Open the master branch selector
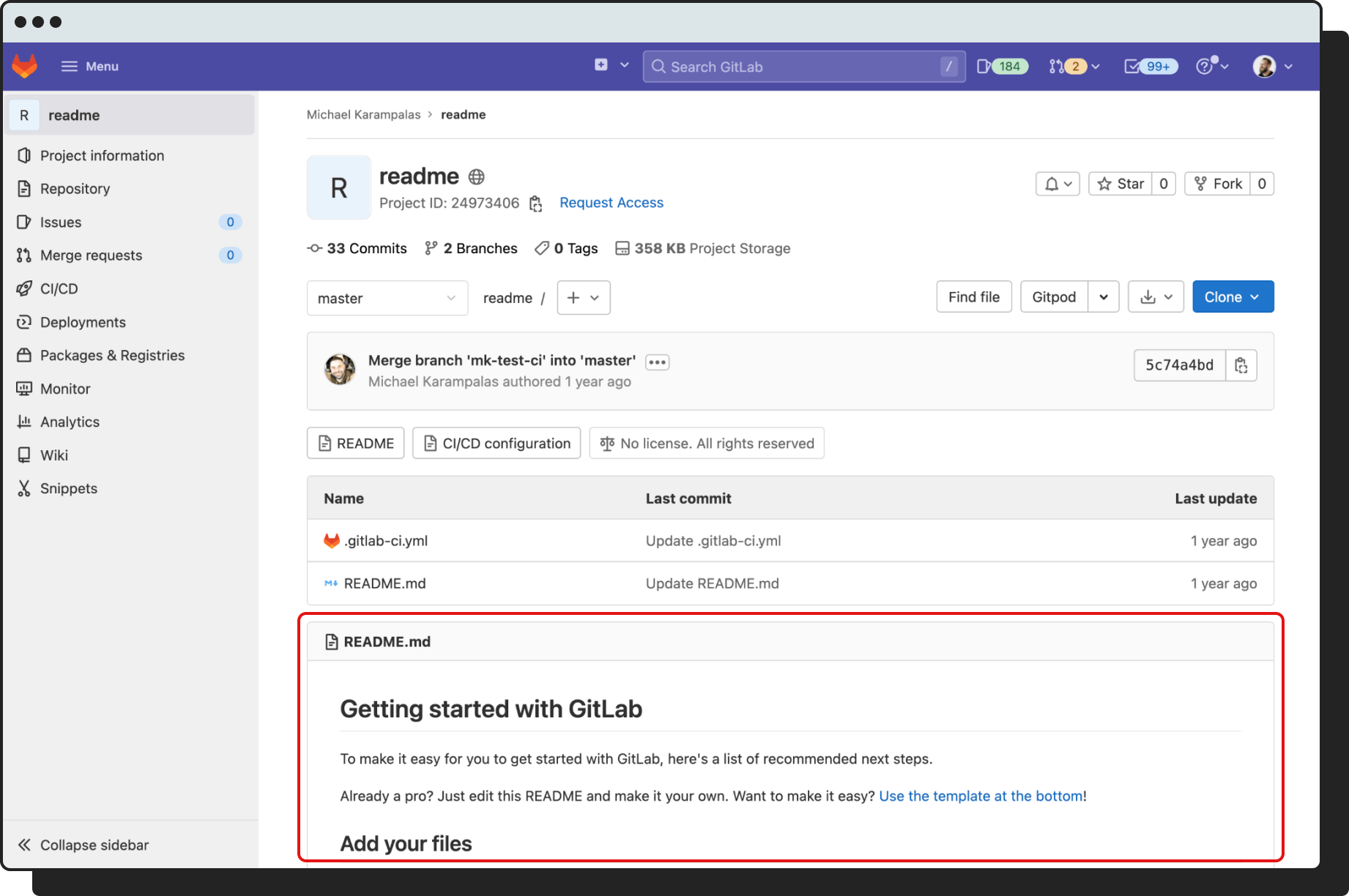1349x896 pixels. pyautogui.click(x=387, y=298)
